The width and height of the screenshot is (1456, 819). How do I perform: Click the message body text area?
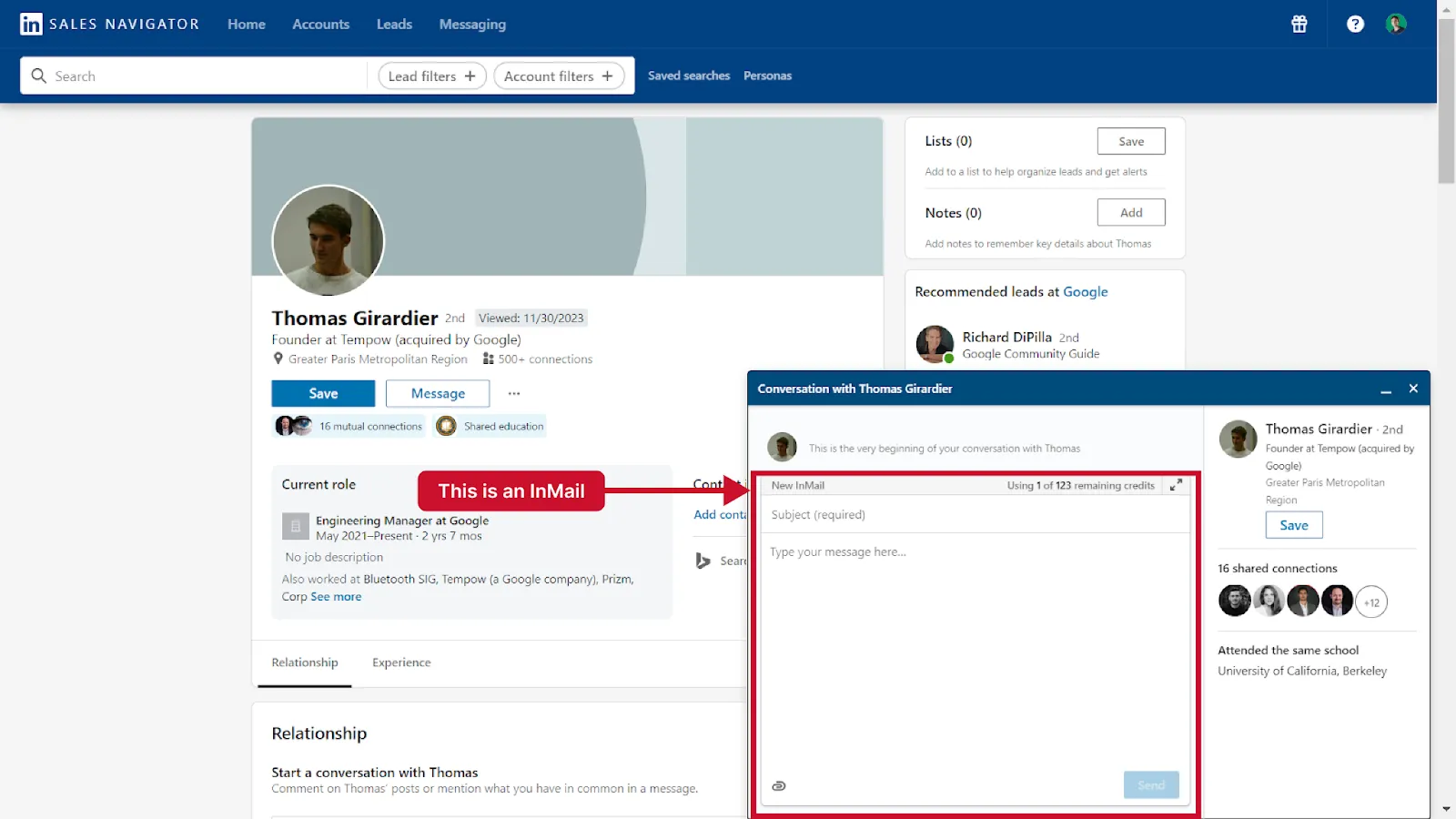click(976, 651)
